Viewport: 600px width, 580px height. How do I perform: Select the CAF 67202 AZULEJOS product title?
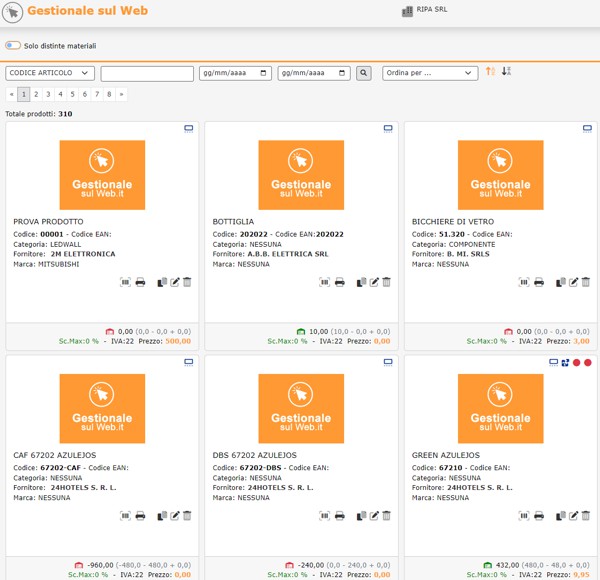(x=55, y=455)
